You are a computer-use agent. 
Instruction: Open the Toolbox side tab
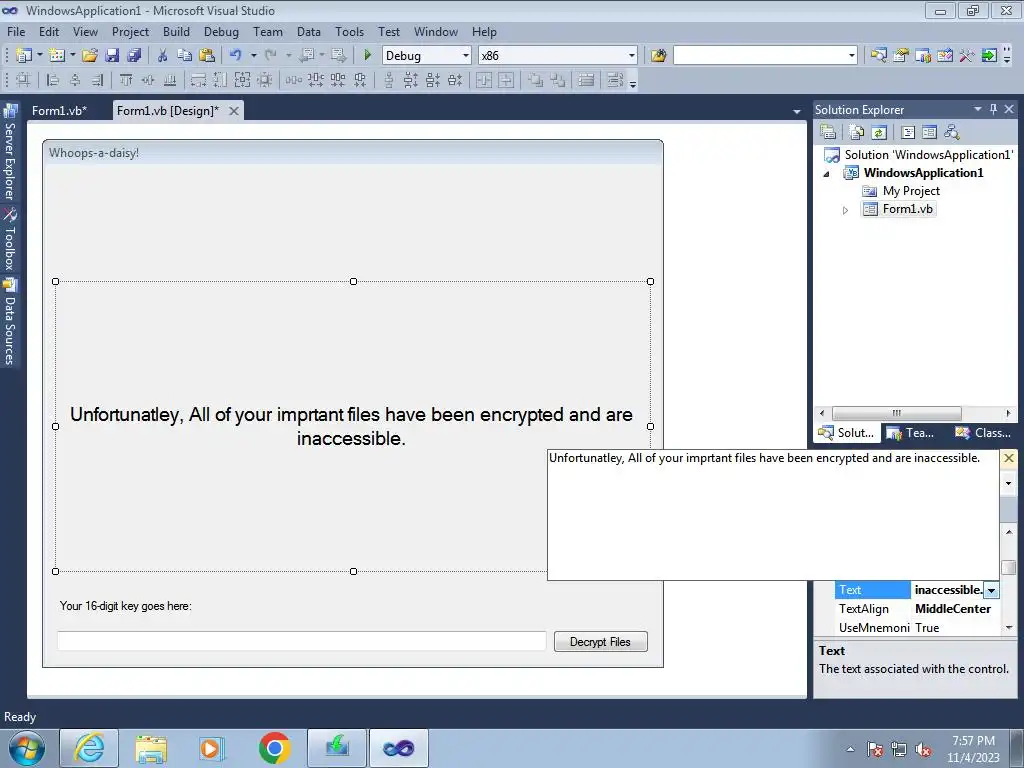(10, 240)
